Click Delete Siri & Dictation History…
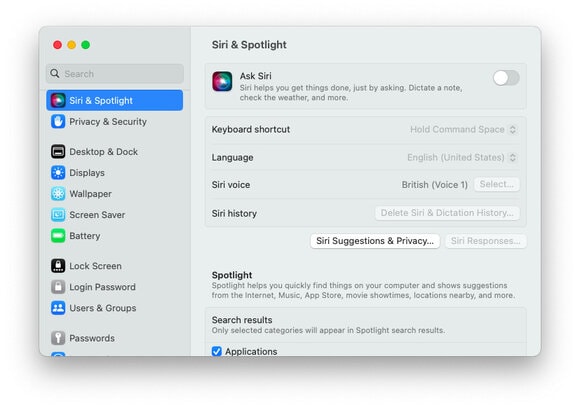Screen dimensions: 580x408 [x=447, y=213]
